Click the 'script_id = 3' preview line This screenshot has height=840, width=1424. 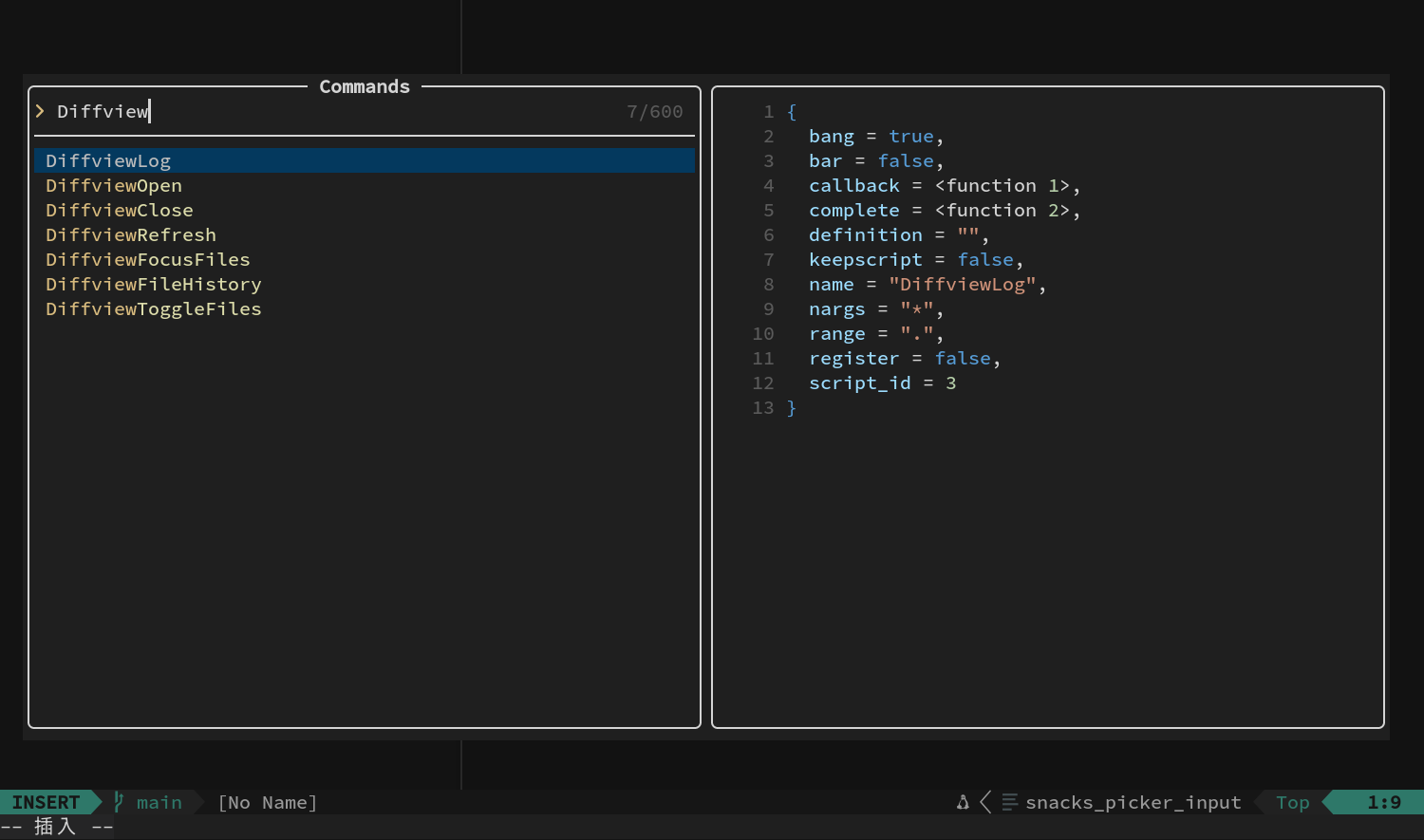pyautogui.click(x=882, y=383)
